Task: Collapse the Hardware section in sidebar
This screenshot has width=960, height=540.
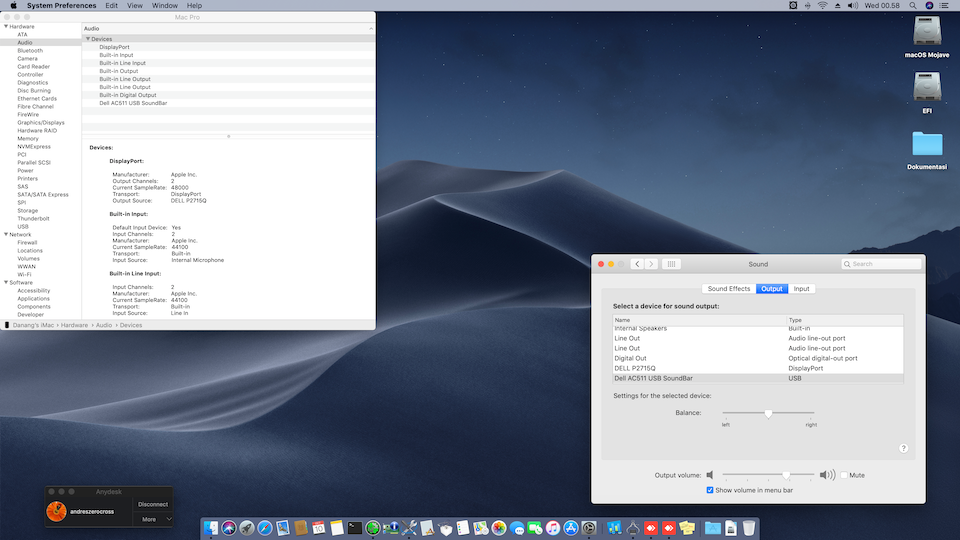Action: (5, 26)
